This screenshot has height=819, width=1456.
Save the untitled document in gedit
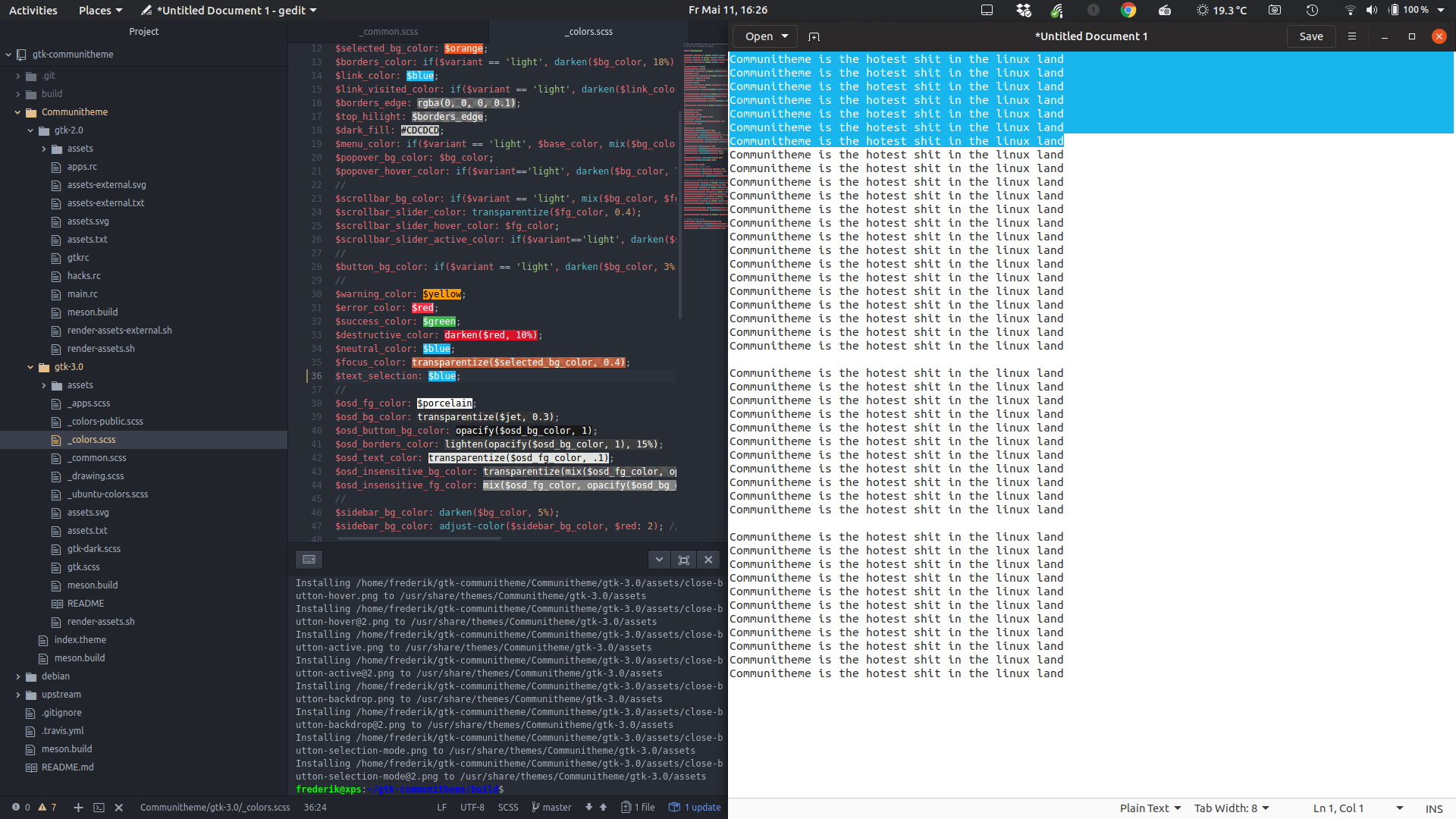point(1311,36)
